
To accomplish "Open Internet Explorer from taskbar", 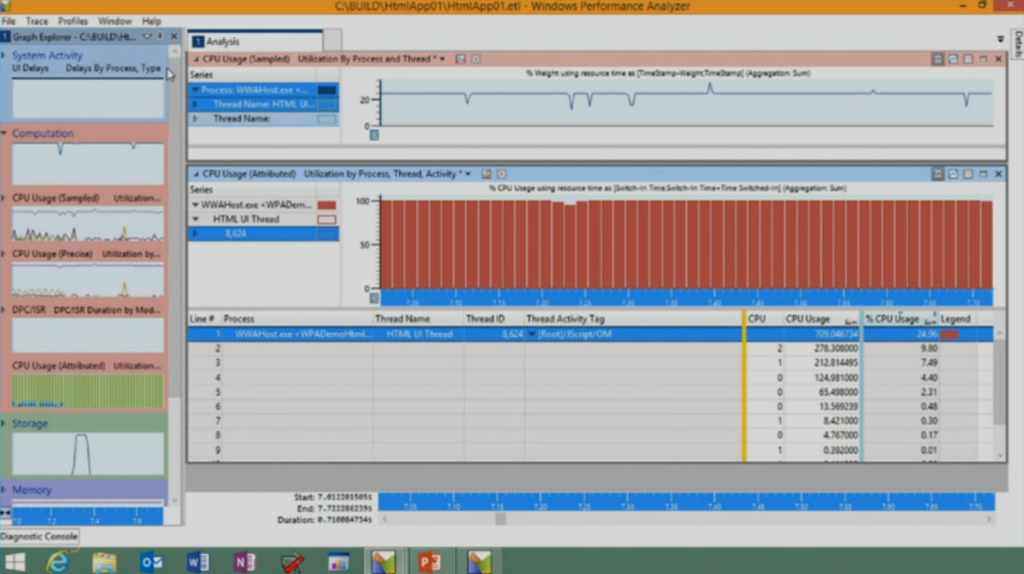I will click(58, 562).
